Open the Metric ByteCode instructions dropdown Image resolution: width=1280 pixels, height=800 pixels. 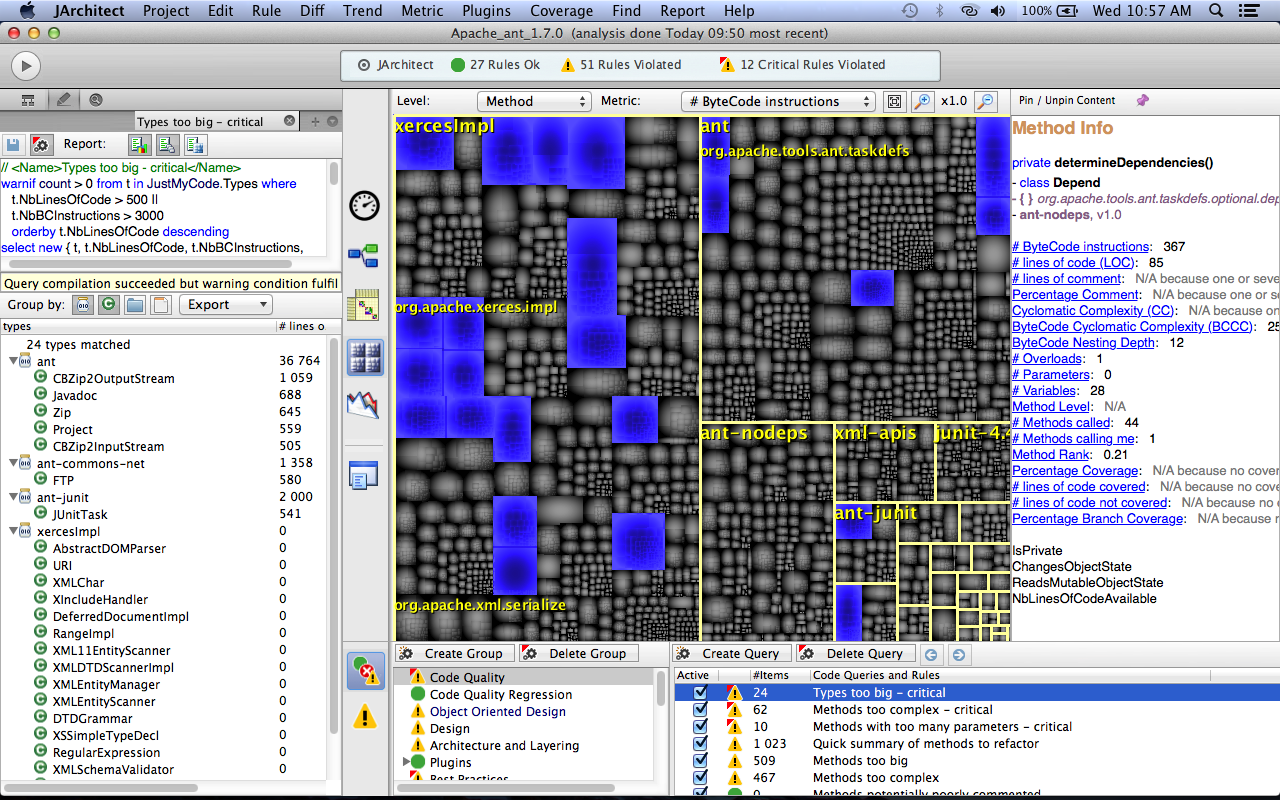coord(778,101)
